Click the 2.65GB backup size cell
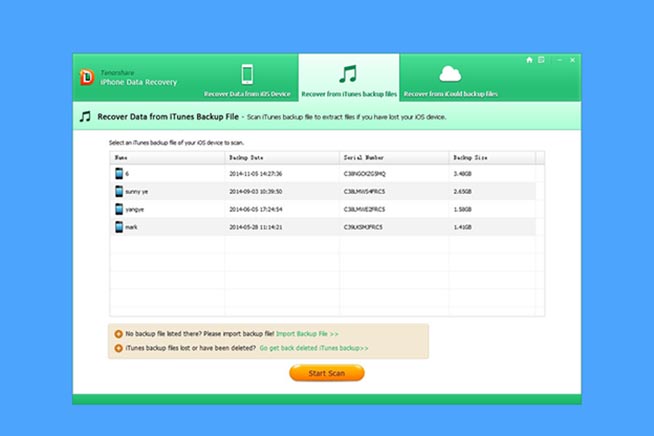654x436 pixels. click(x=462, y=192)
